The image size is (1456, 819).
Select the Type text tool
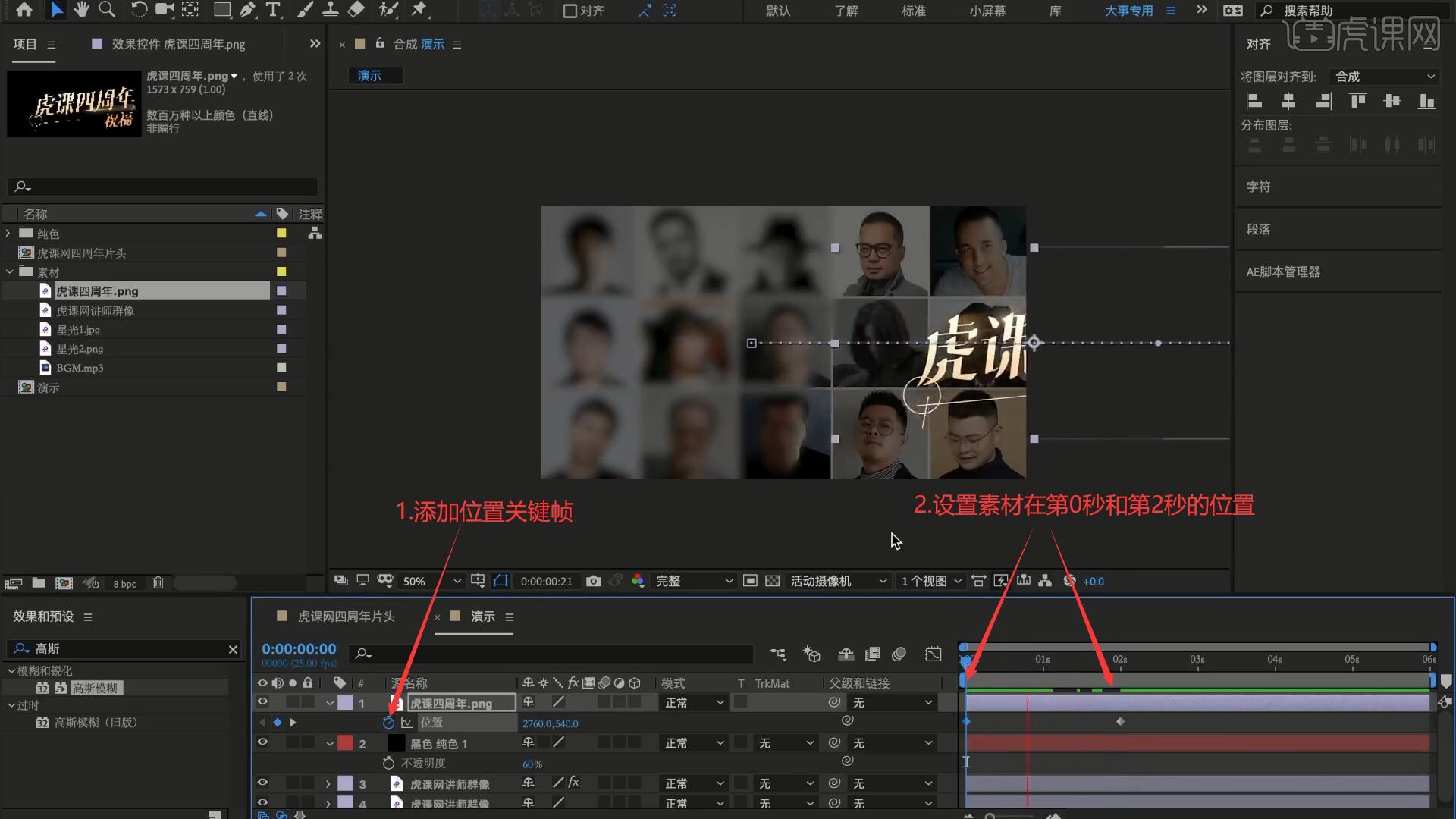pos(273,10)
